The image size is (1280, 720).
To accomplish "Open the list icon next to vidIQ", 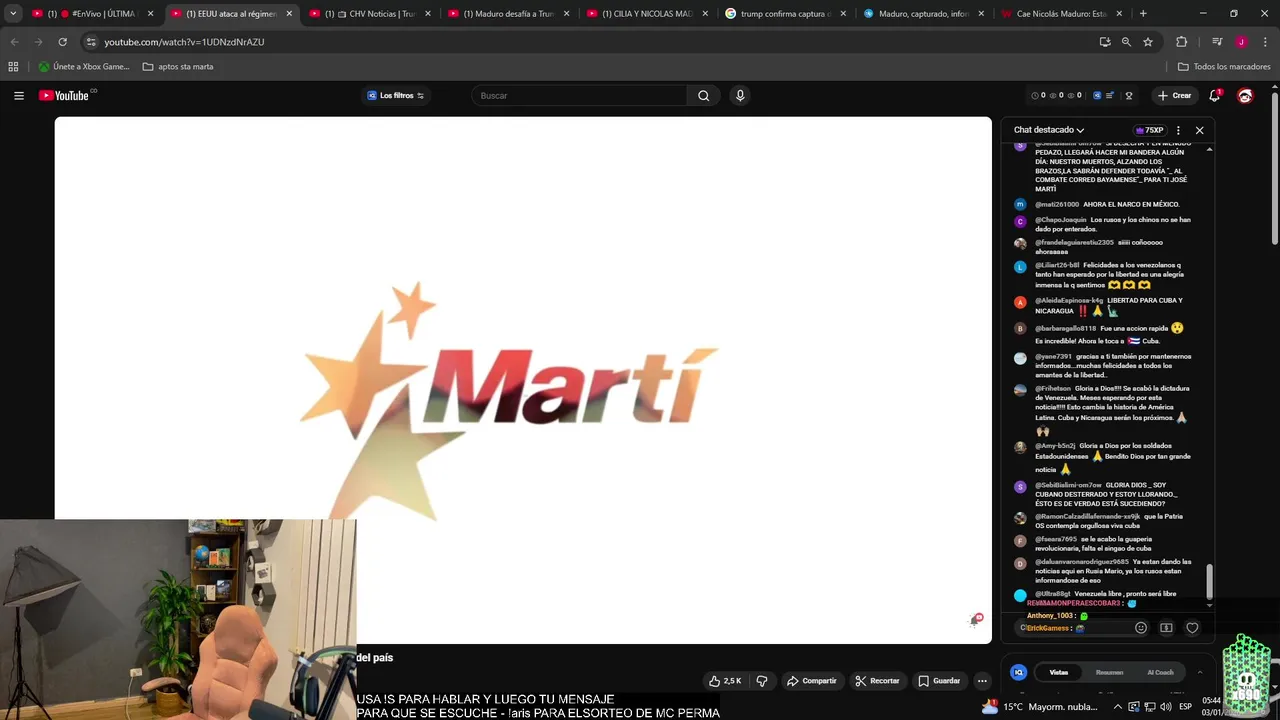I will coord(1110,96).
